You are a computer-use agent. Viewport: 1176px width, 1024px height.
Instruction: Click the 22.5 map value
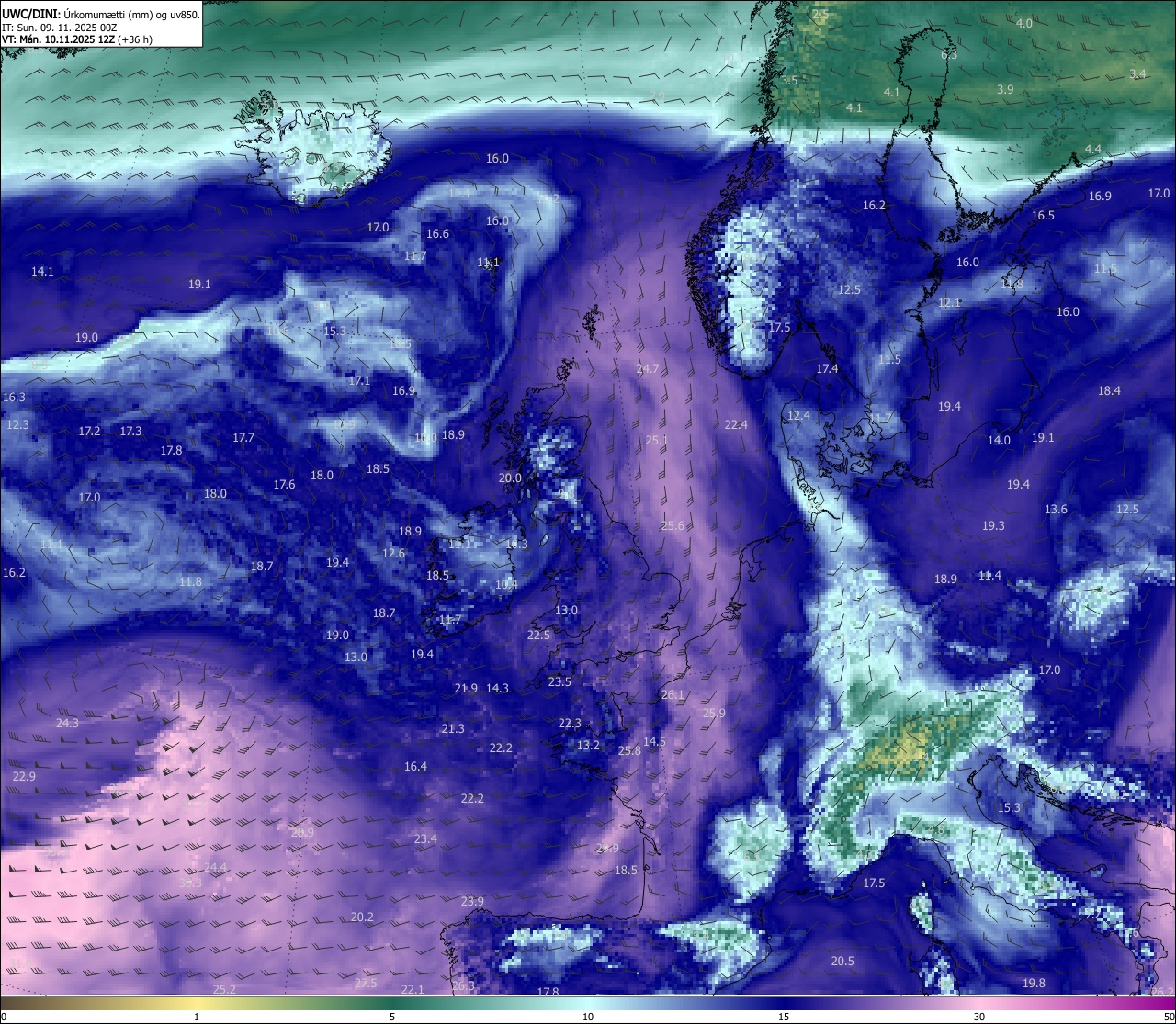(538, 635)
